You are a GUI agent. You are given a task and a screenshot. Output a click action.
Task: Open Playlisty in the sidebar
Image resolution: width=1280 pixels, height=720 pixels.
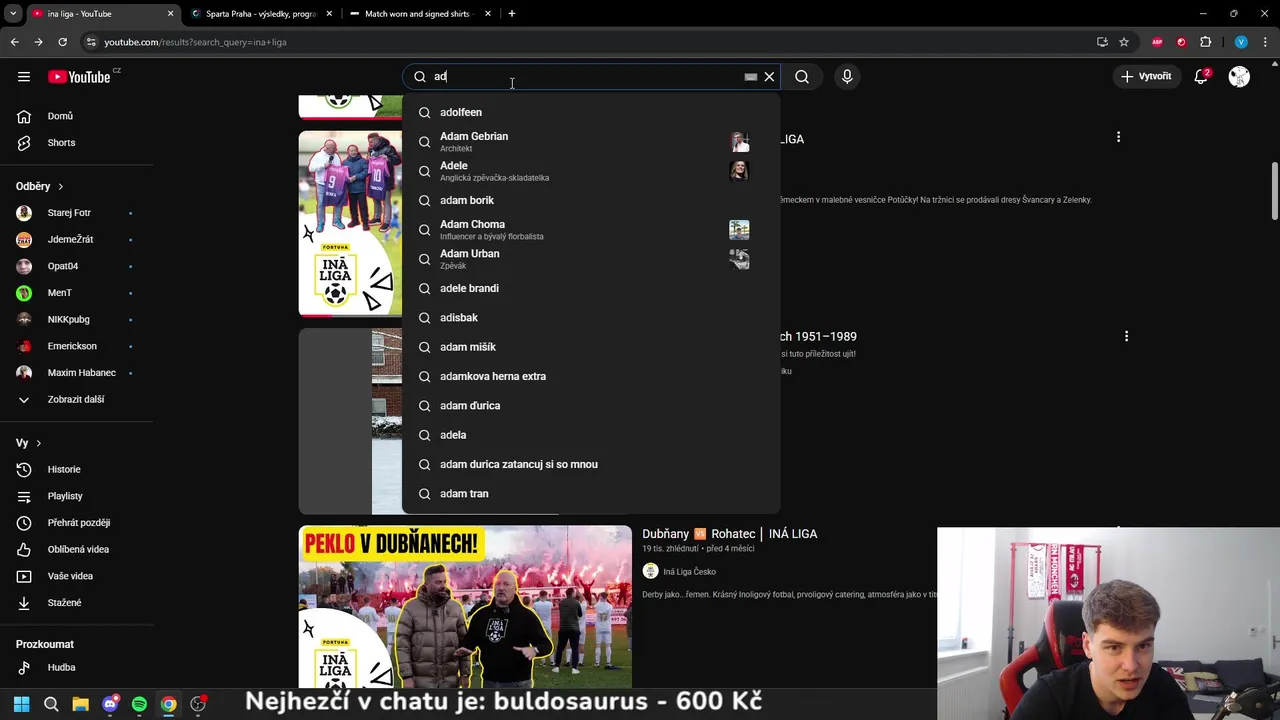[x=77, y=496]
